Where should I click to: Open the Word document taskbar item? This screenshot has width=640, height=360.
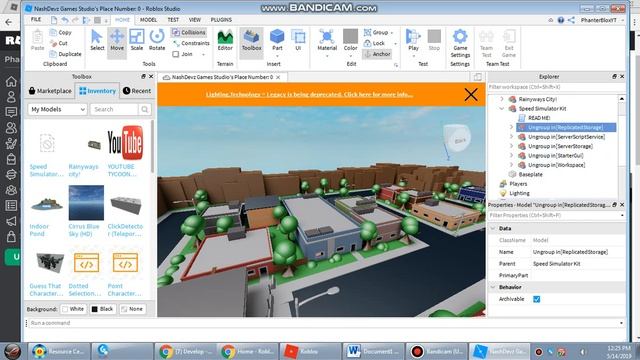(x=373, y=351)
